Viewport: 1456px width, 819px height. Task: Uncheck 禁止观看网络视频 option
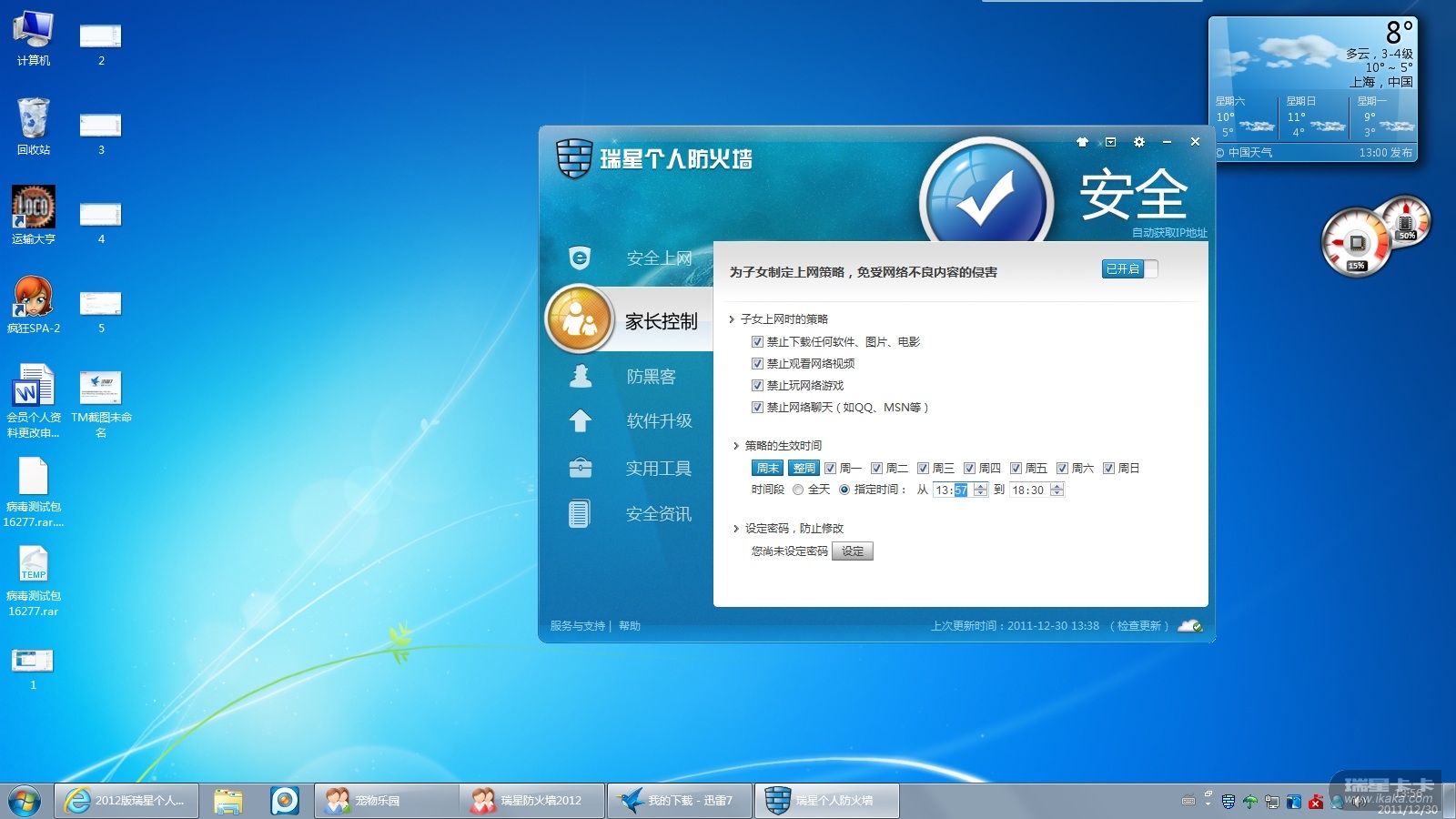point(757,364)
